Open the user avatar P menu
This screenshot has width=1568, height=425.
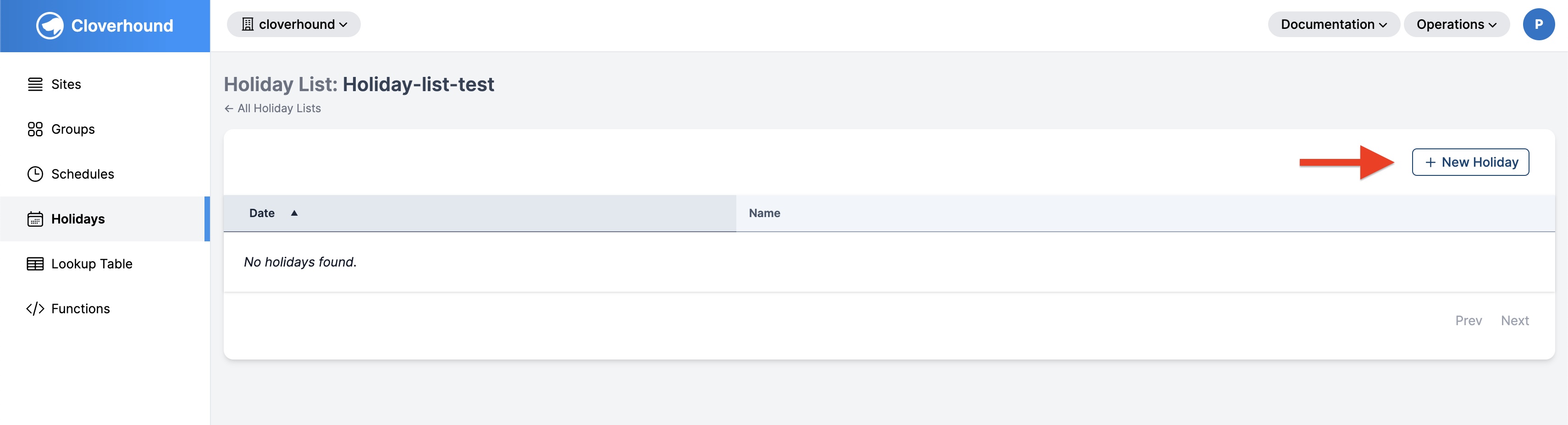click(1538, 24)
